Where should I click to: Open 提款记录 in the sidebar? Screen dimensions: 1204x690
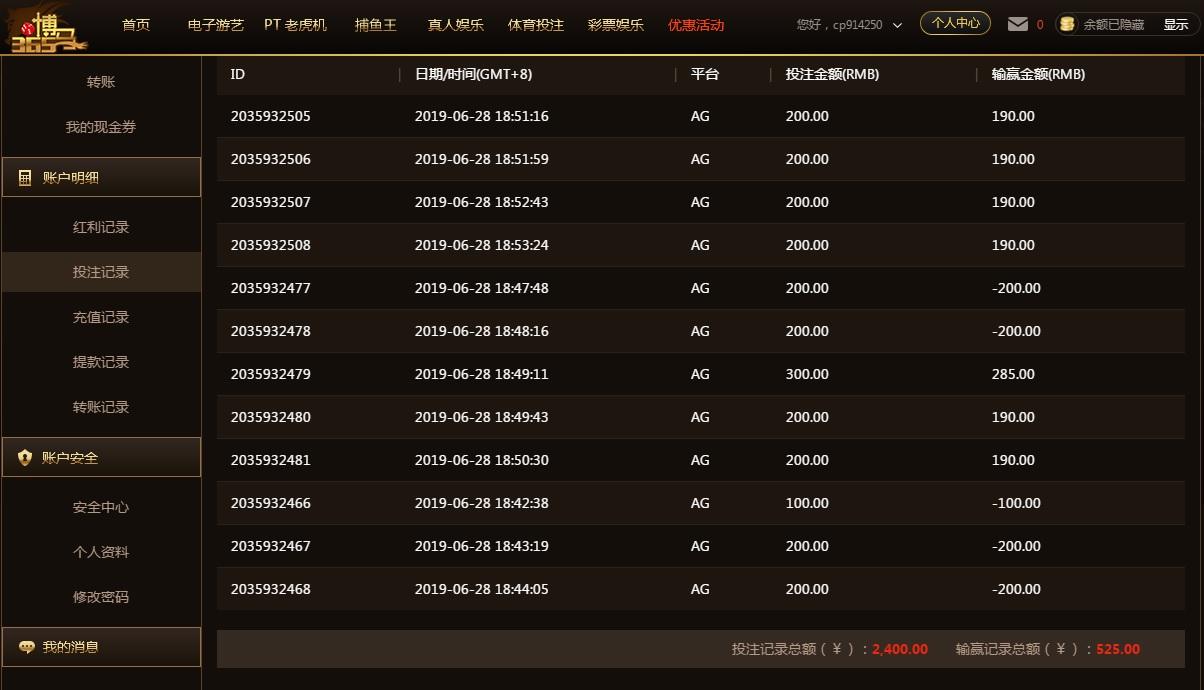click(x=101, y=362)
